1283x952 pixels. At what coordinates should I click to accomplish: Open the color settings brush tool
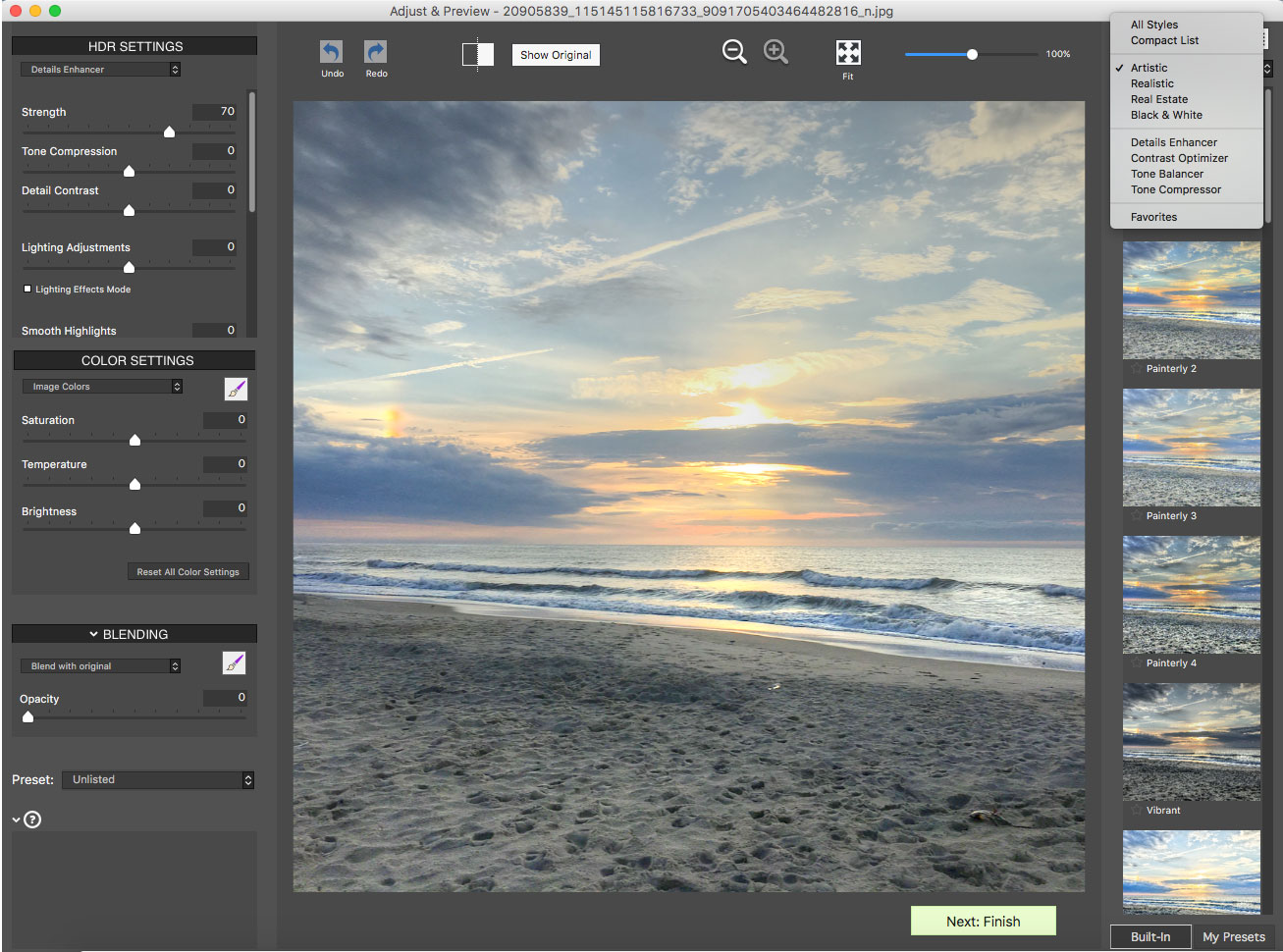tap(236, 389)
